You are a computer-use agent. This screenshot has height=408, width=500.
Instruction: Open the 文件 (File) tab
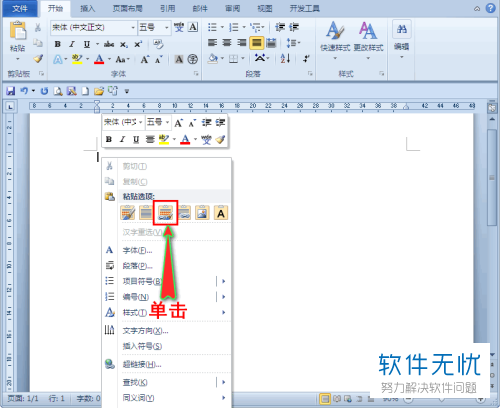(20, 9)
